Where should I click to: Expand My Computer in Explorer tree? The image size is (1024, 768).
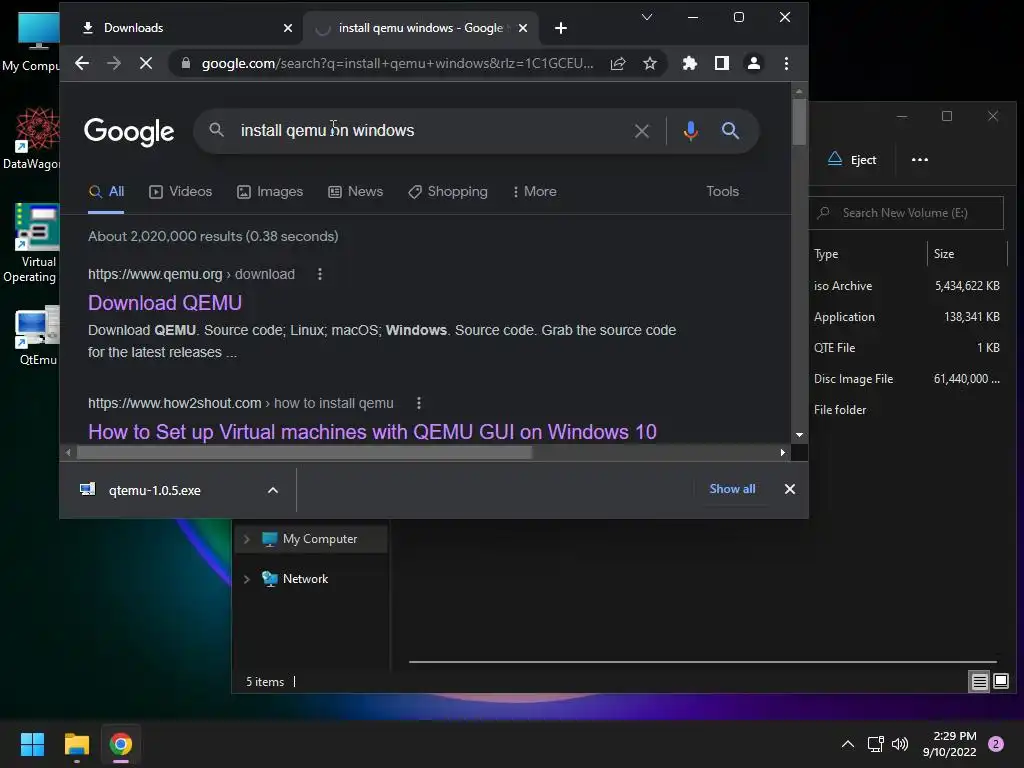(x=246, y=539)
